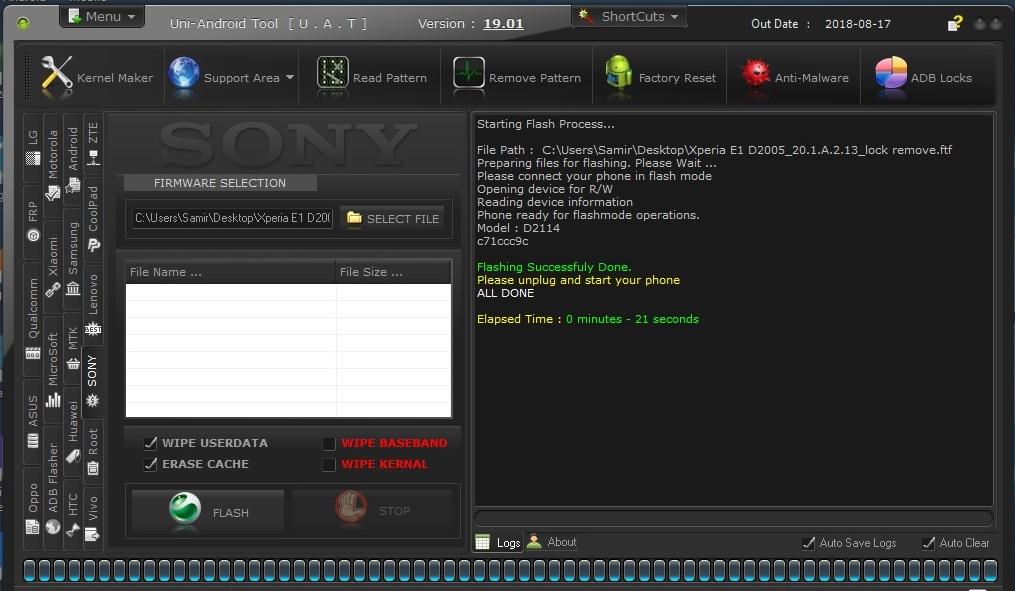The height and width of the screenshot is (591, 1015).
Task: Click 'Elapsed Time' log line
Action: [588, 318]
